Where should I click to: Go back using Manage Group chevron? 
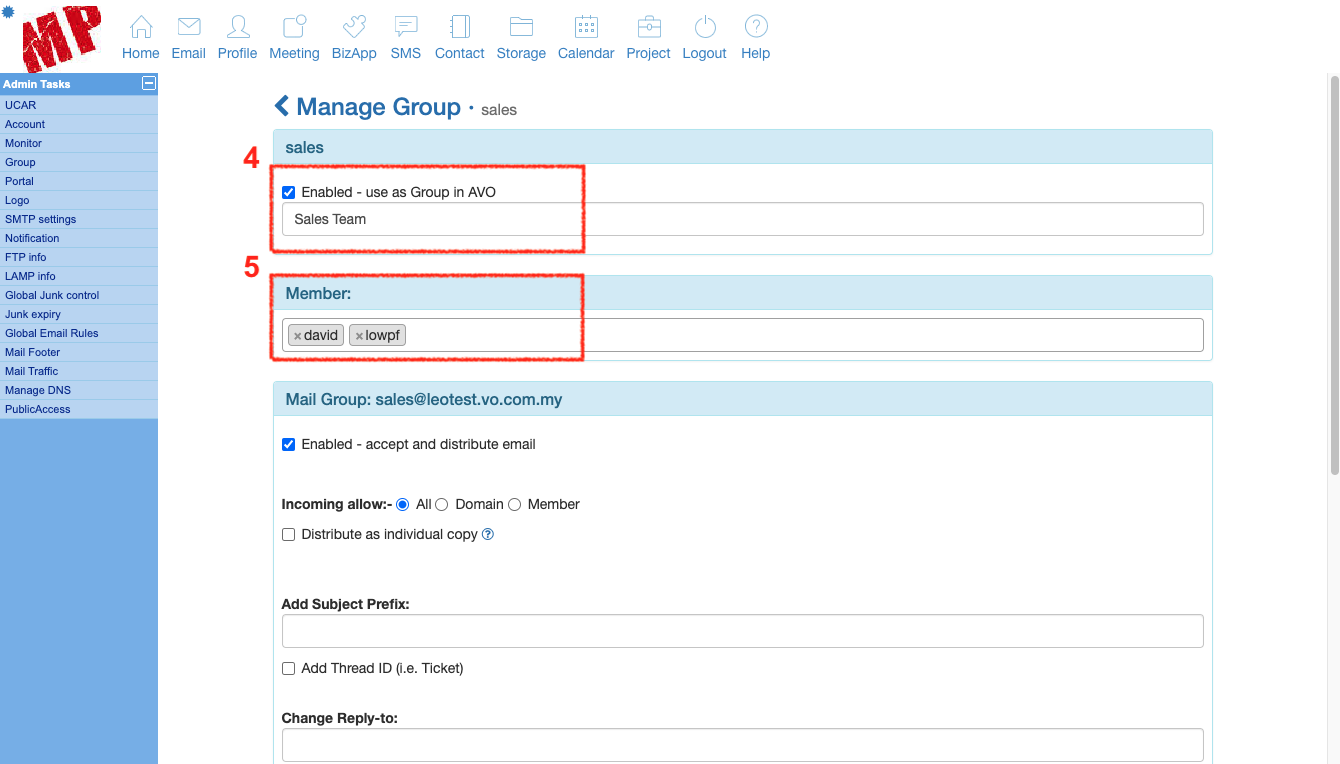(282, 106)
